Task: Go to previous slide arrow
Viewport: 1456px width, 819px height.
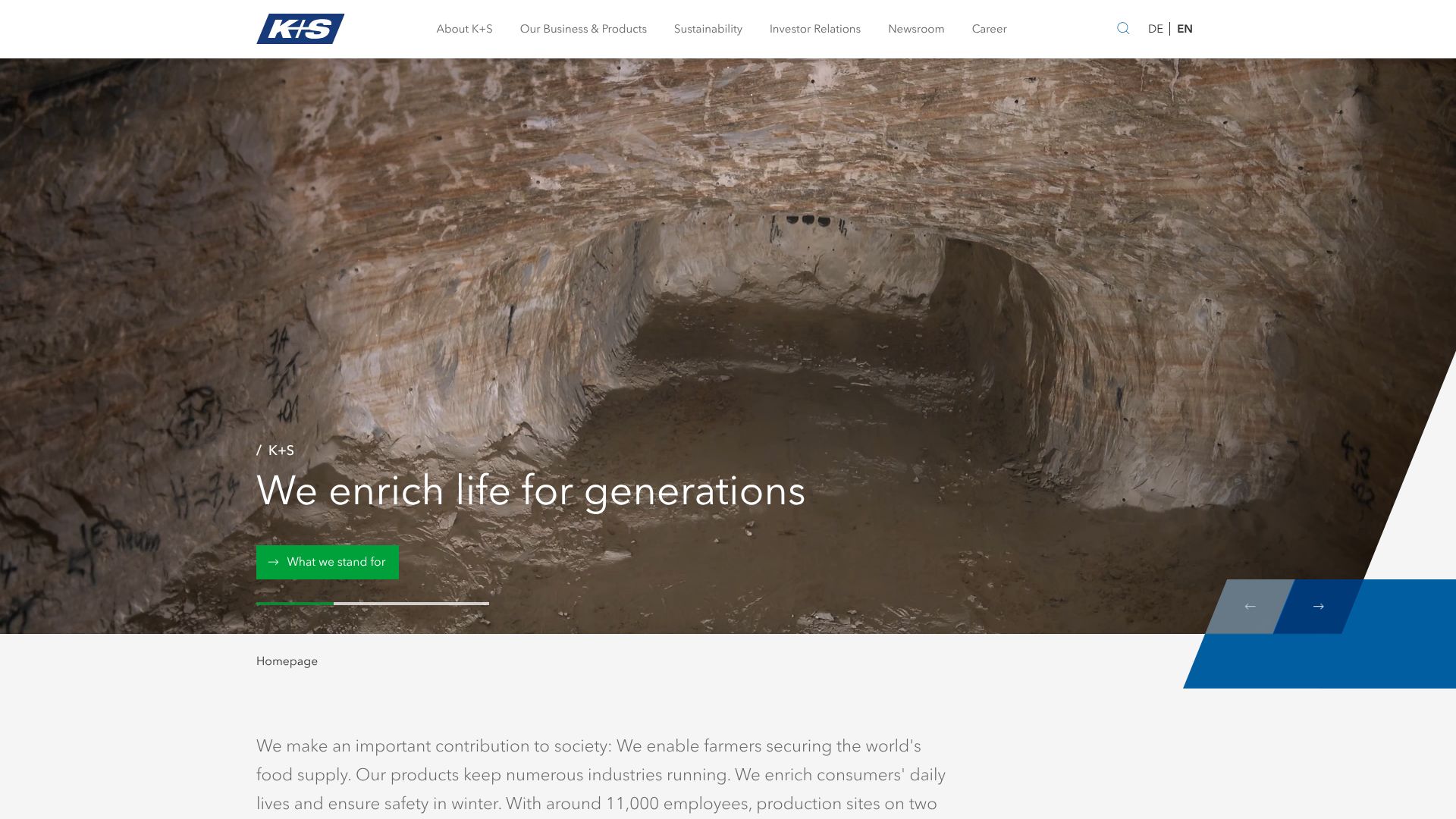Action: 1250,607
